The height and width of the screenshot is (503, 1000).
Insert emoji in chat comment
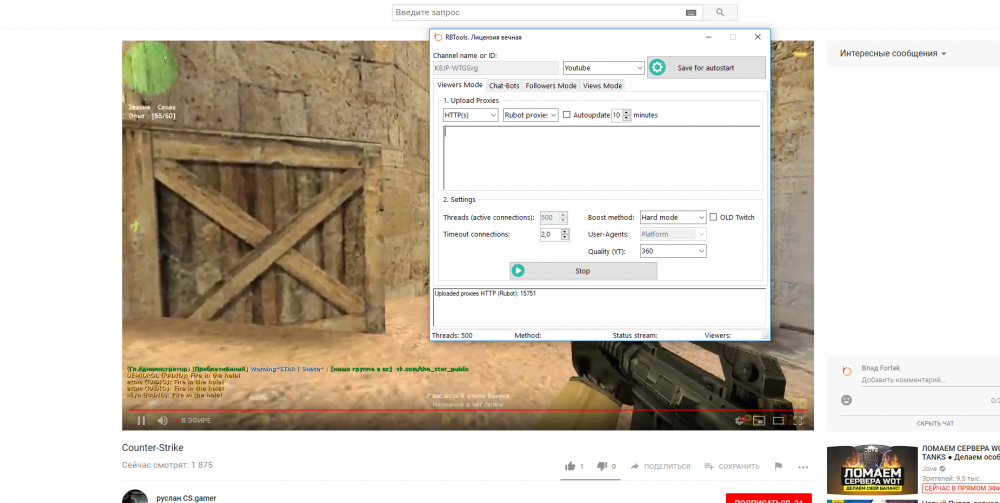(x=847, y=400)
